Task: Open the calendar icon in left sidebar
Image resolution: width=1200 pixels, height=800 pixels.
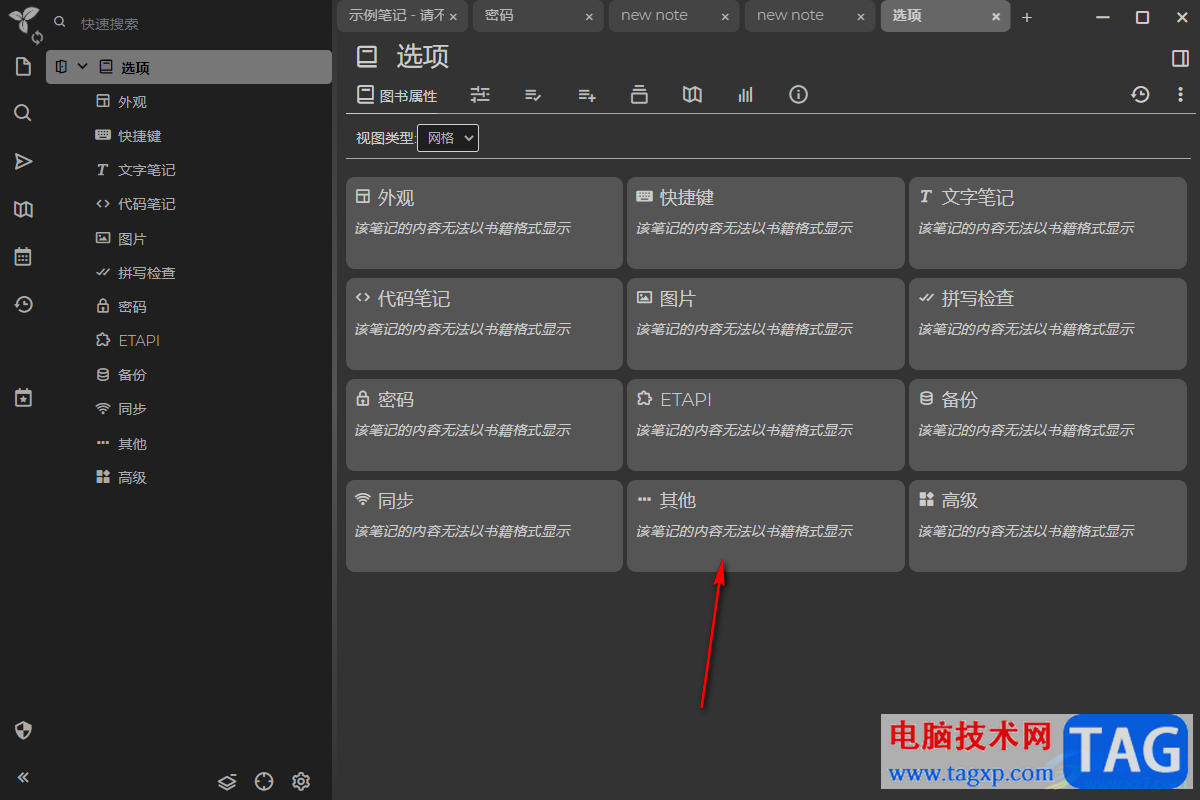Action: click(23, 257)
